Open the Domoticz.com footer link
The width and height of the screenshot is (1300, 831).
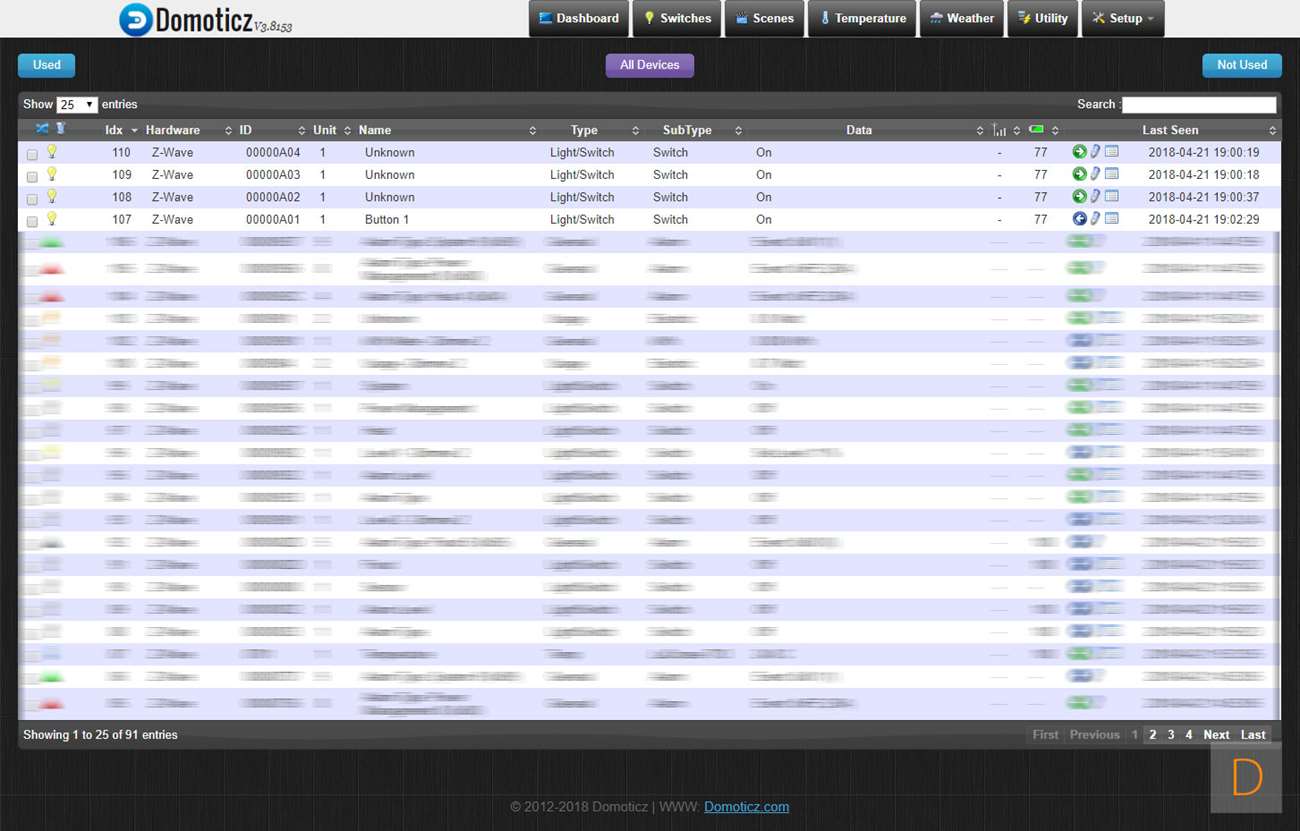746,807
